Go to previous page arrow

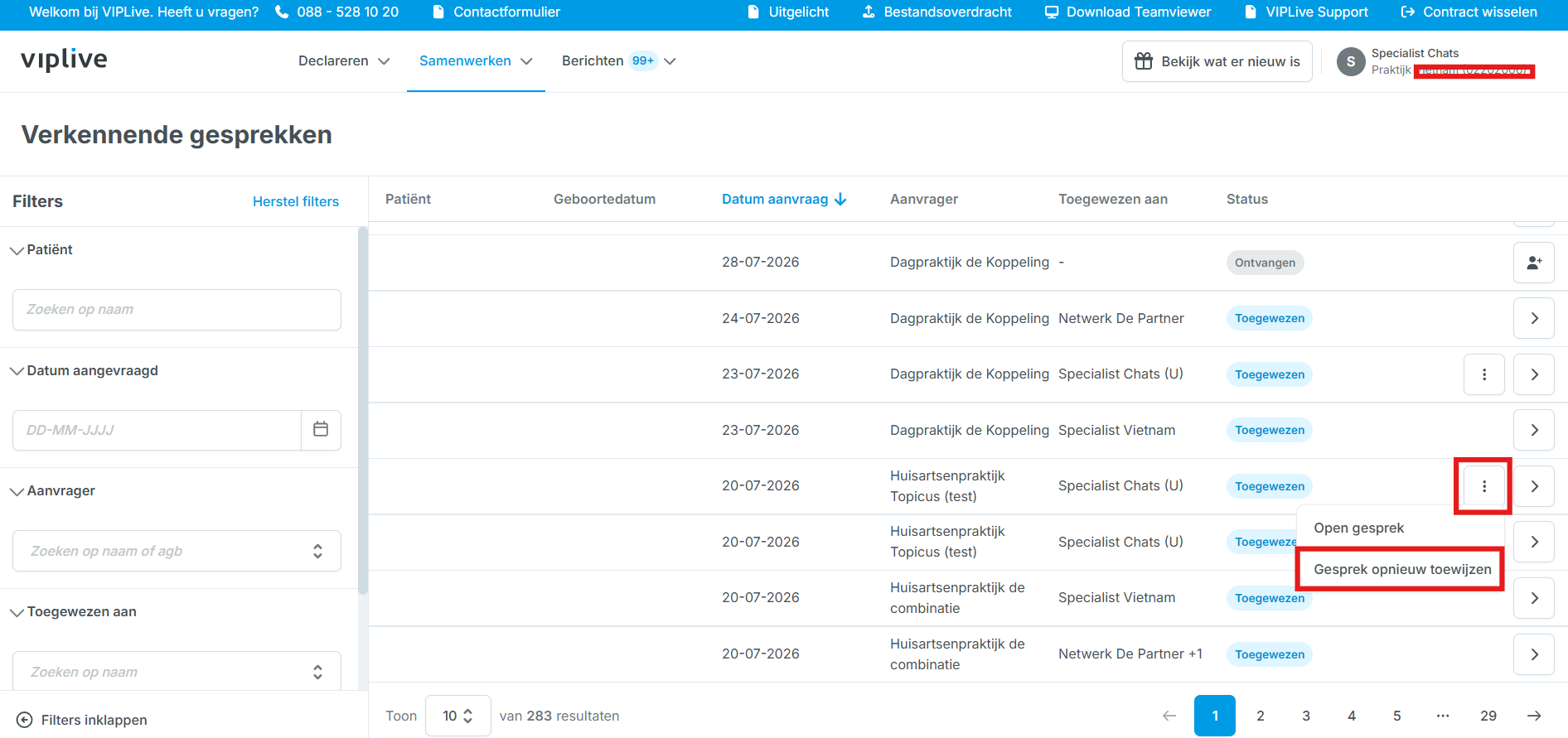(1169, 716)
